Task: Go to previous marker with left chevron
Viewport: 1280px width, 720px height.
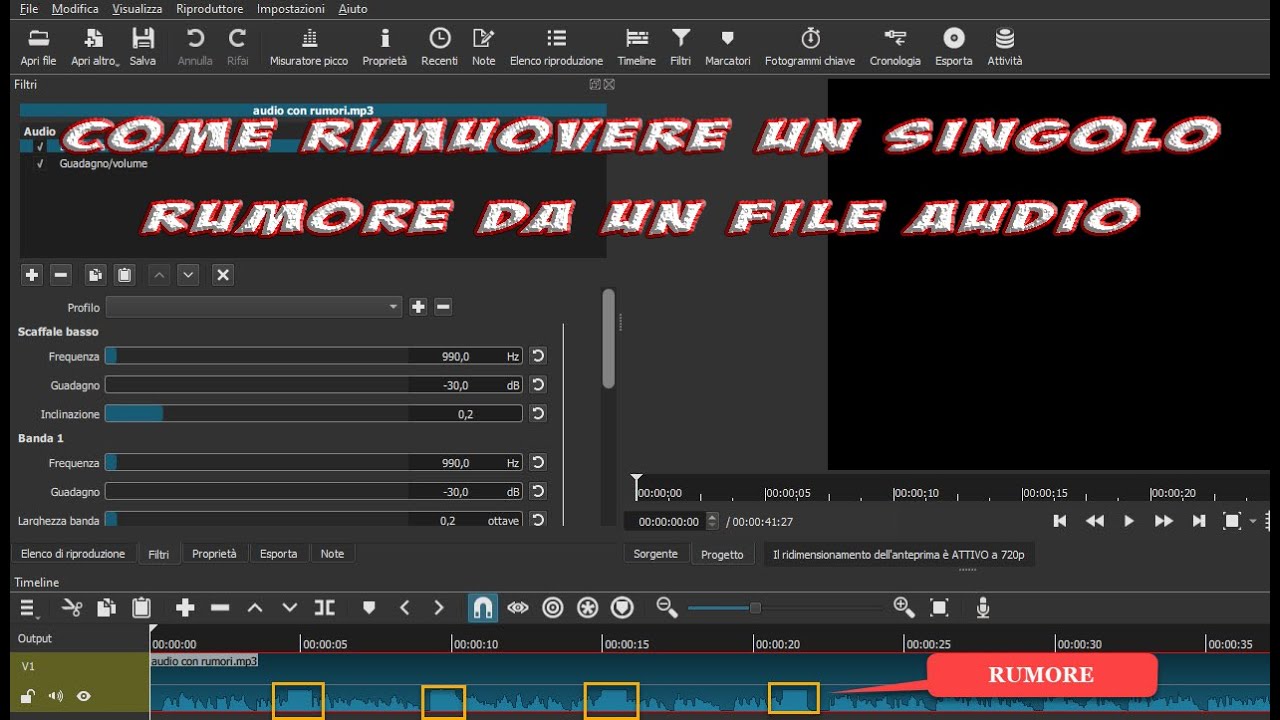Action: pyautogui.click(x=405, y=607)
